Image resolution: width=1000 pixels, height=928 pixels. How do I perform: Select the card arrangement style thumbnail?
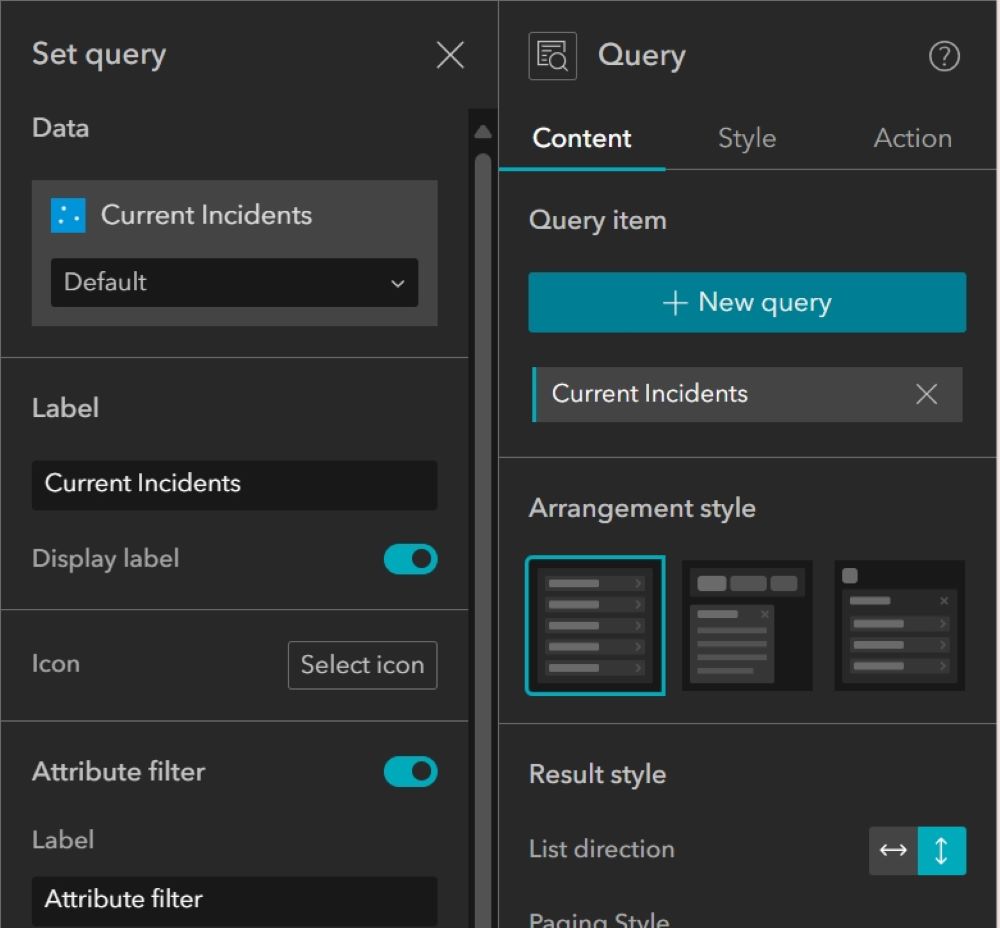pyautogui.click(x=747, y=624)
